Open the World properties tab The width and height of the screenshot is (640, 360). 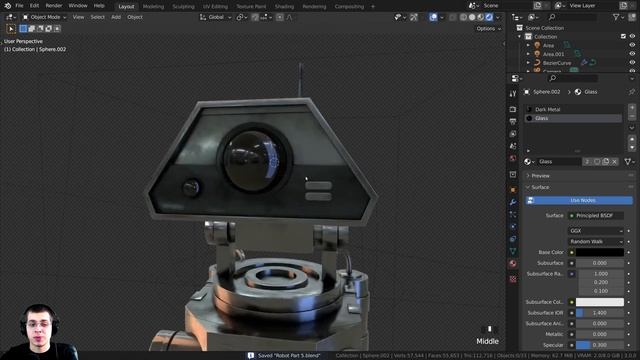pos(513,158)
